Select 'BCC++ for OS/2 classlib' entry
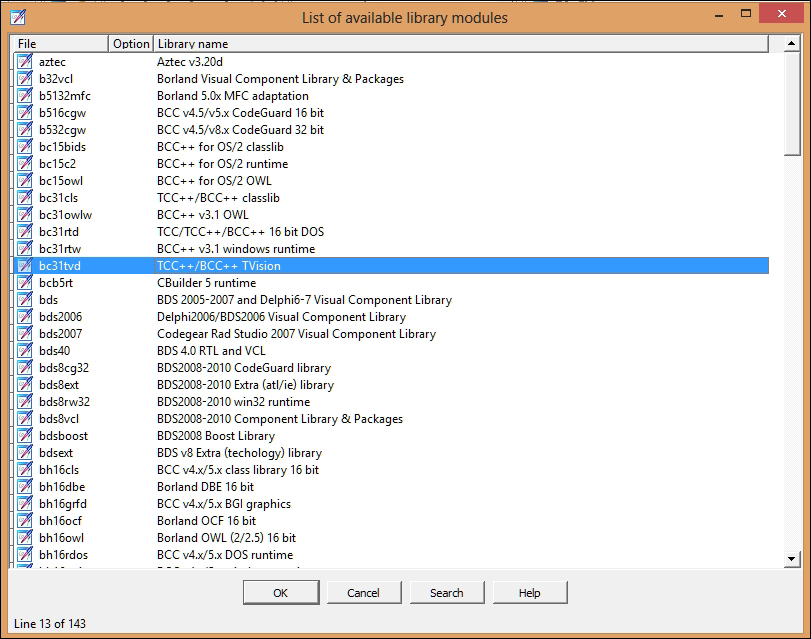Image resolution: width=811 pixels, height=639 pixels. pos(220,147)
